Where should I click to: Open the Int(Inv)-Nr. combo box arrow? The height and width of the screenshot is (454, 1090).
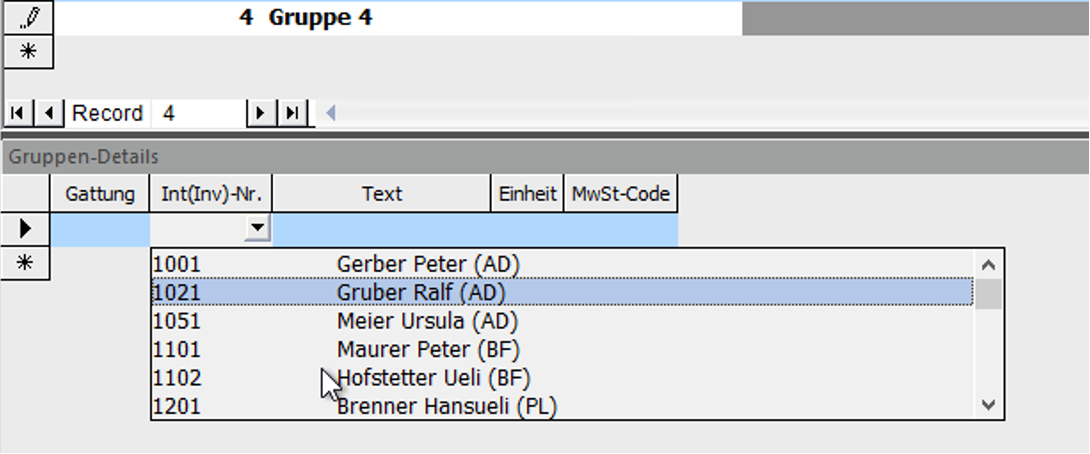point(258,227)
